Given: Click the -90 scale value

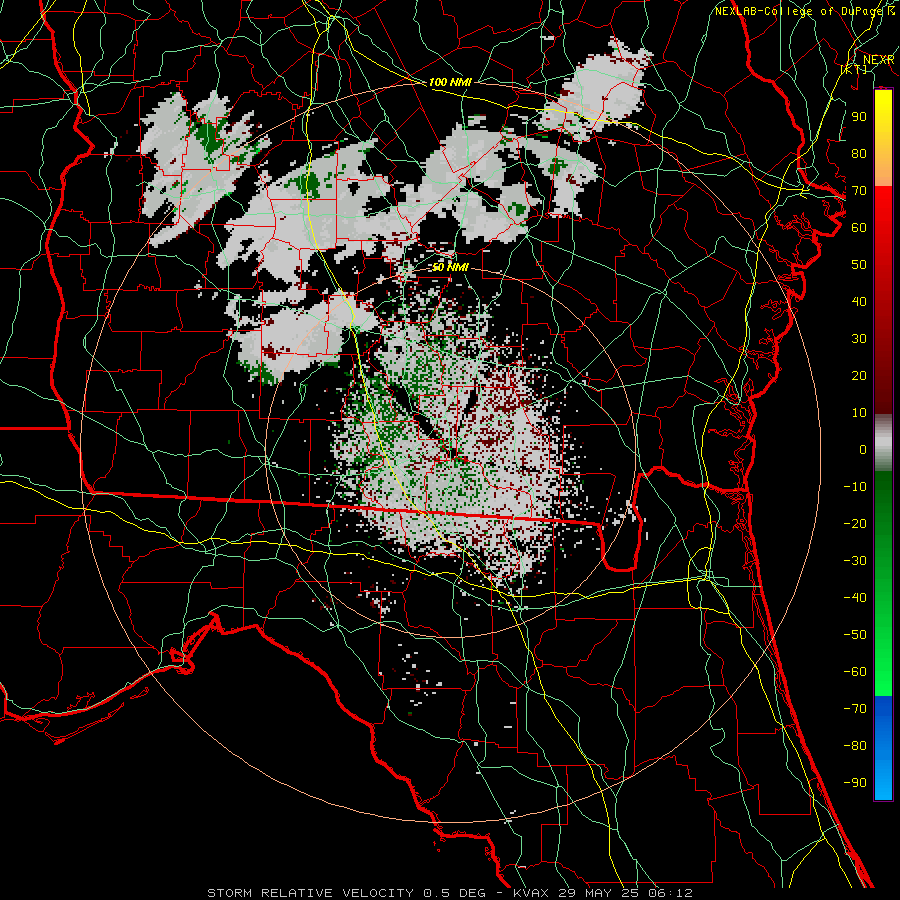Looking at the screenshot, I should click(x=855, y=783).
